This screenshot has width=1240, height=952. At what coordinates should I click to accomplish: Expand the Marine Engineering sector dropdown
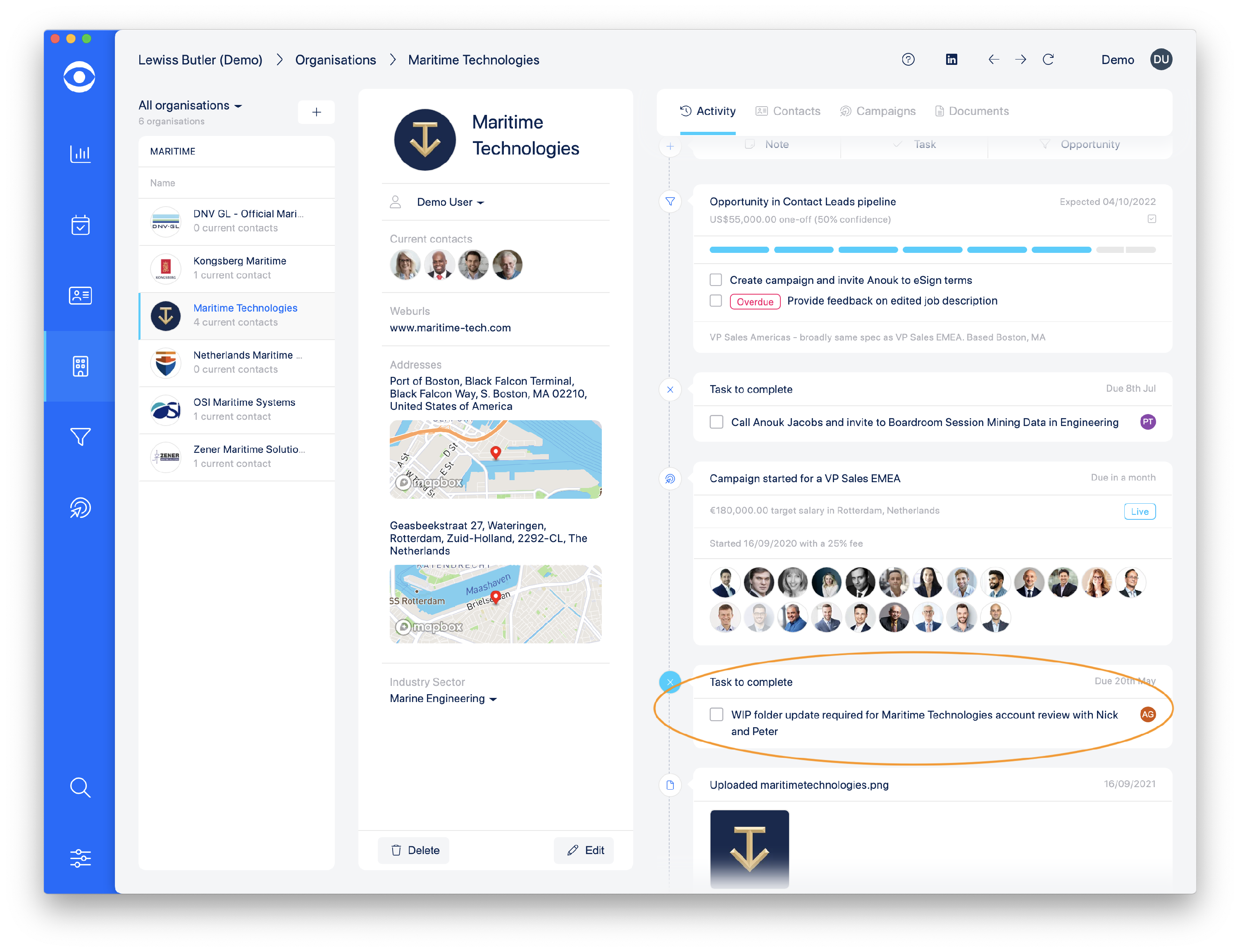[443, 699]
